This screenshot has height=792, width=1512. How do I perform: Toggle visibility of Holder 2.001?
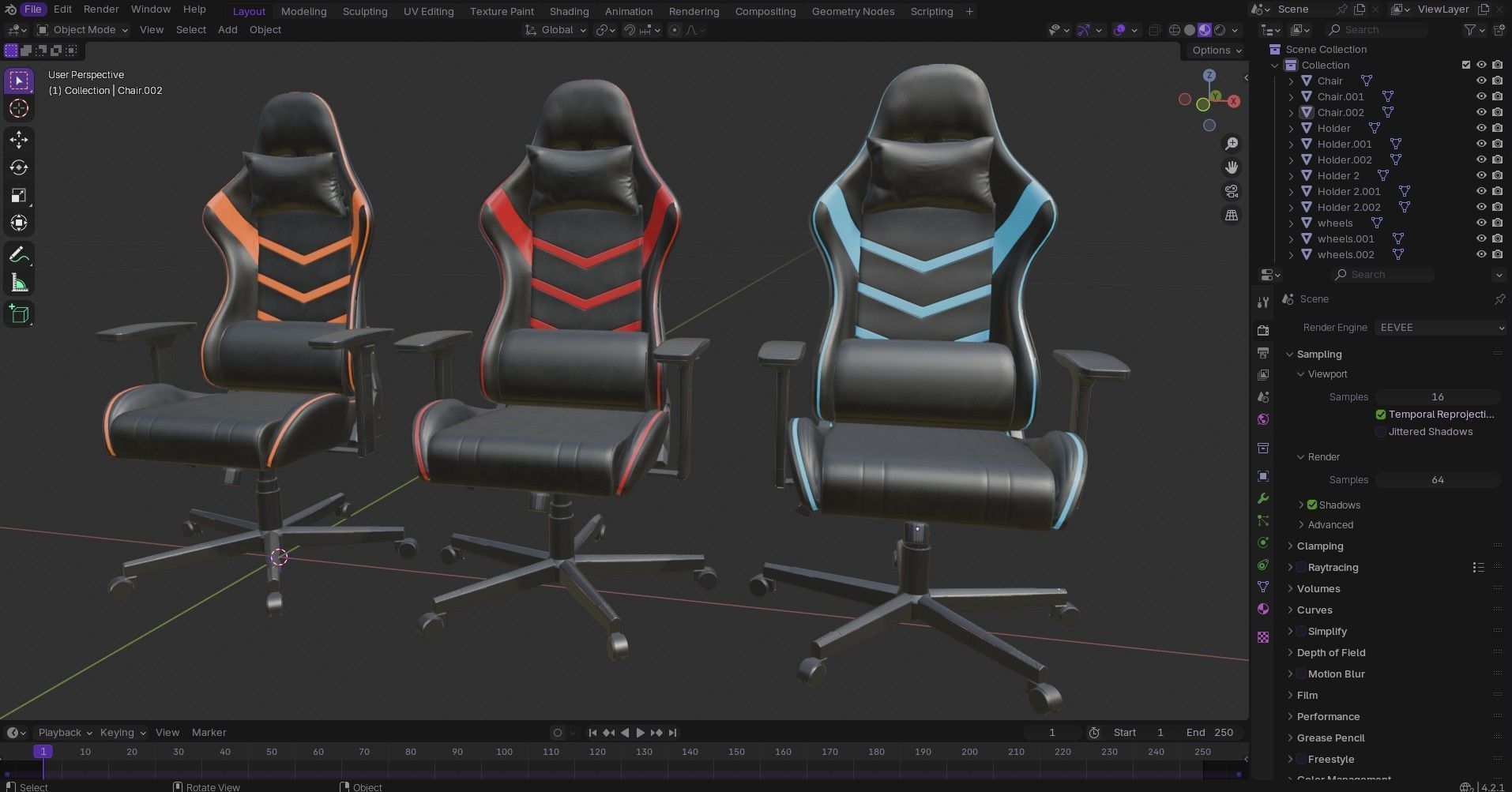pyautogui.click(x=1481, y=191)
